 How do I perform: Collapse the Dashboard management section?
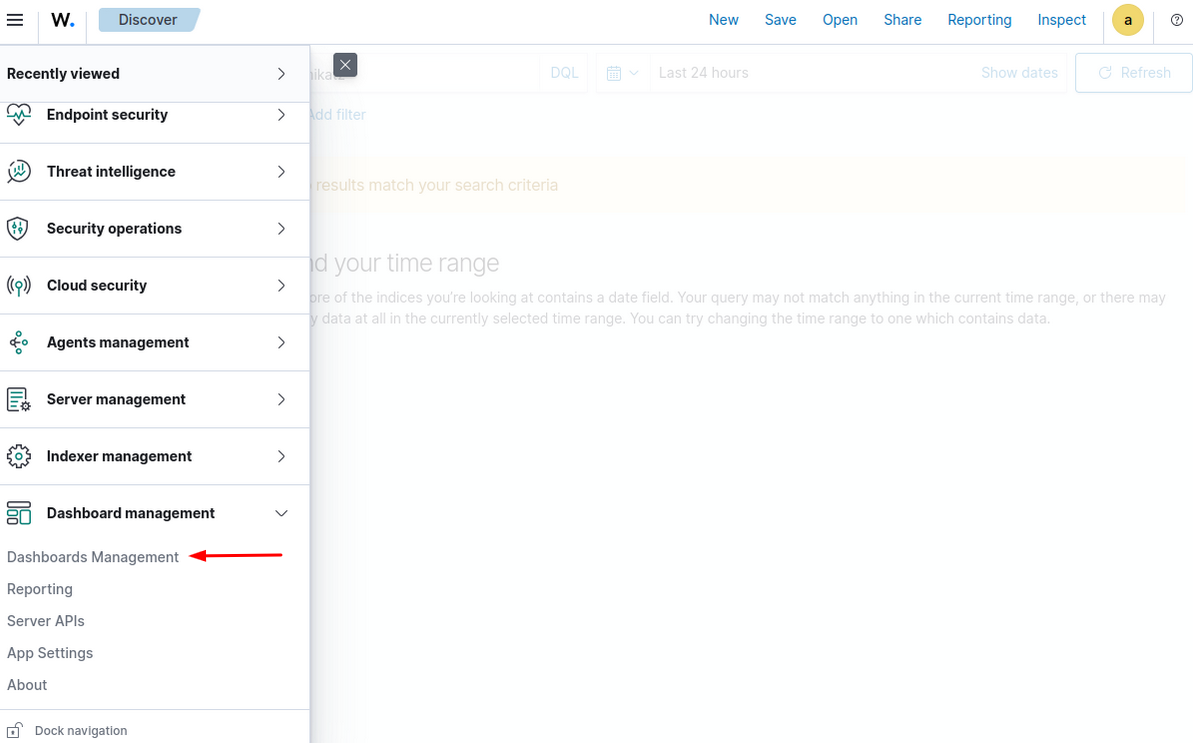tap(281, 514)
